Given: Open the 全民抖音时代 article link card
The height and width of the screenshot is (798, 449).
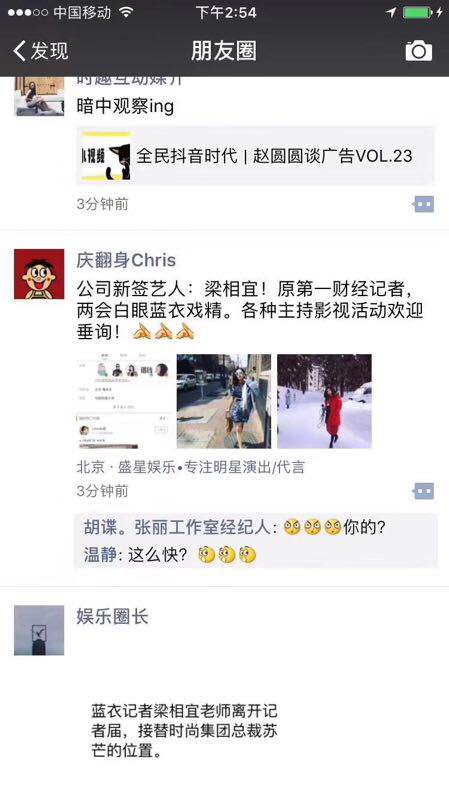Looking at the screenshot, I should (x=256, y=156).
